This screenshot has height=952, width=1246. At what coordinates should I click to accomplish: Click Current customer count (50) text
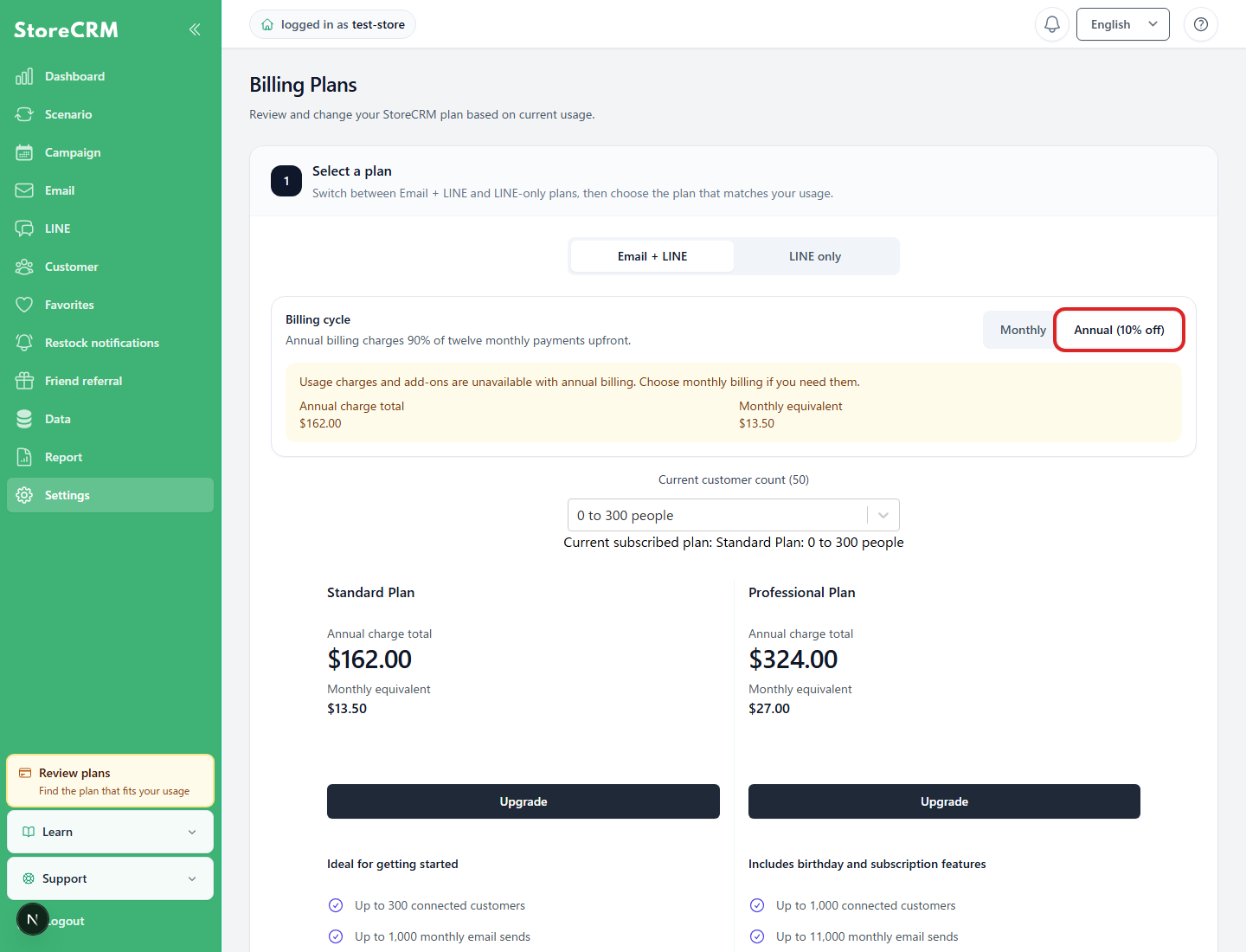coord(734,479)
